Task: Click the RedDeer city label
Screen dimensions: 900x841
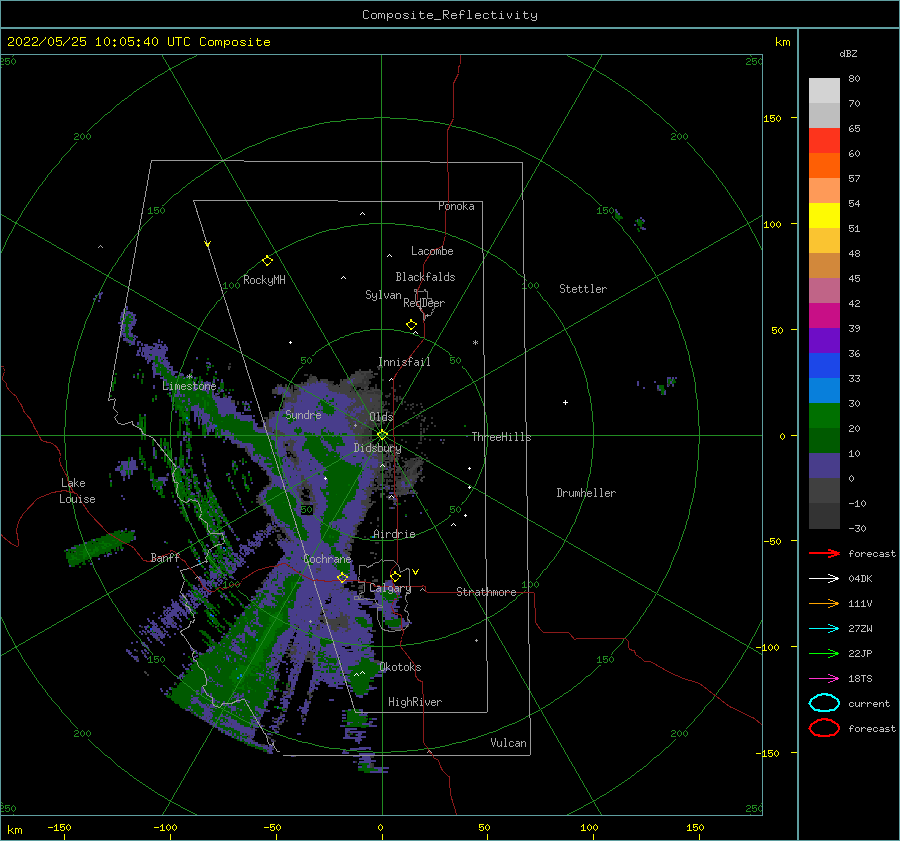Action: click(424, 303)
